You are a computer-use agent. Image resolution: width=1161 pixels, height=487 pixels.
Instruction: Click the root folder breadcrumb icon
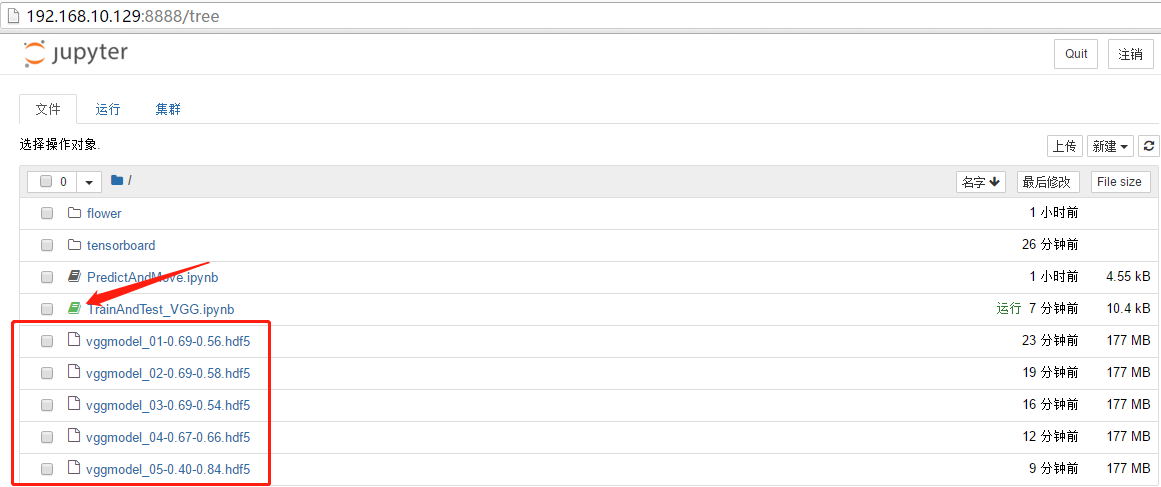point(117,181)
